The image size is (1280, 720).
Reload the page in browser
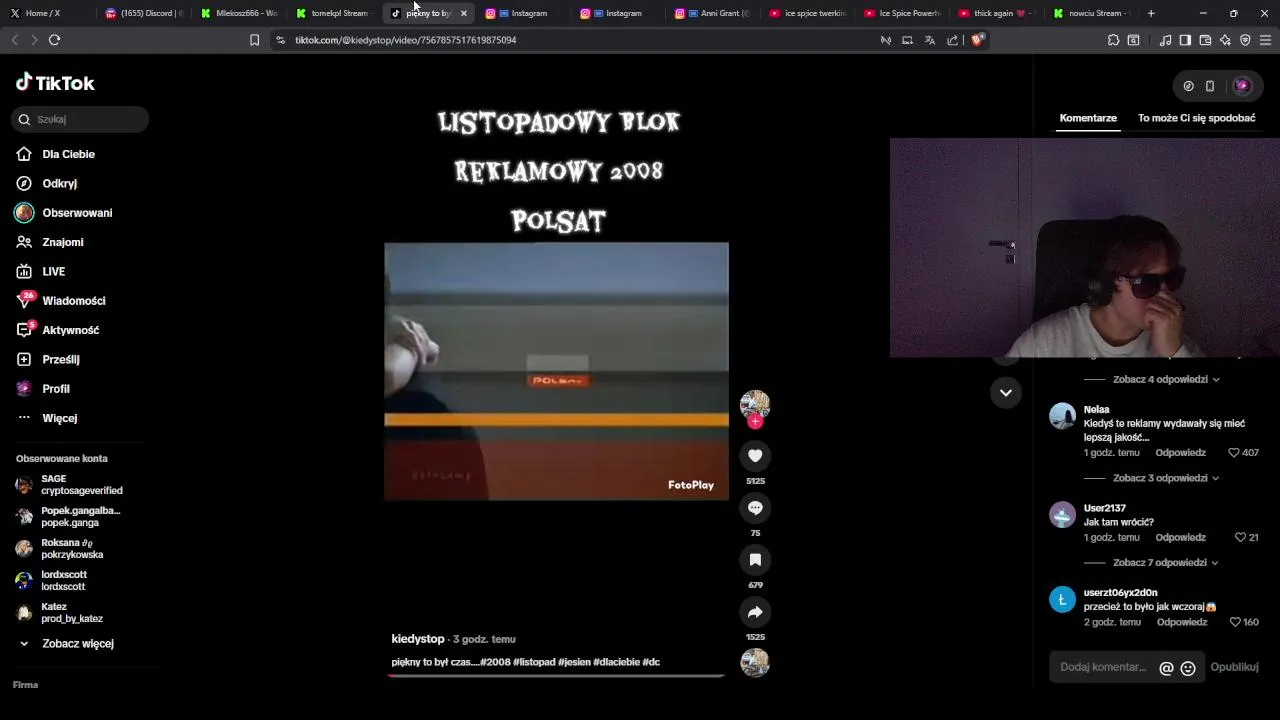click(54, 40)
